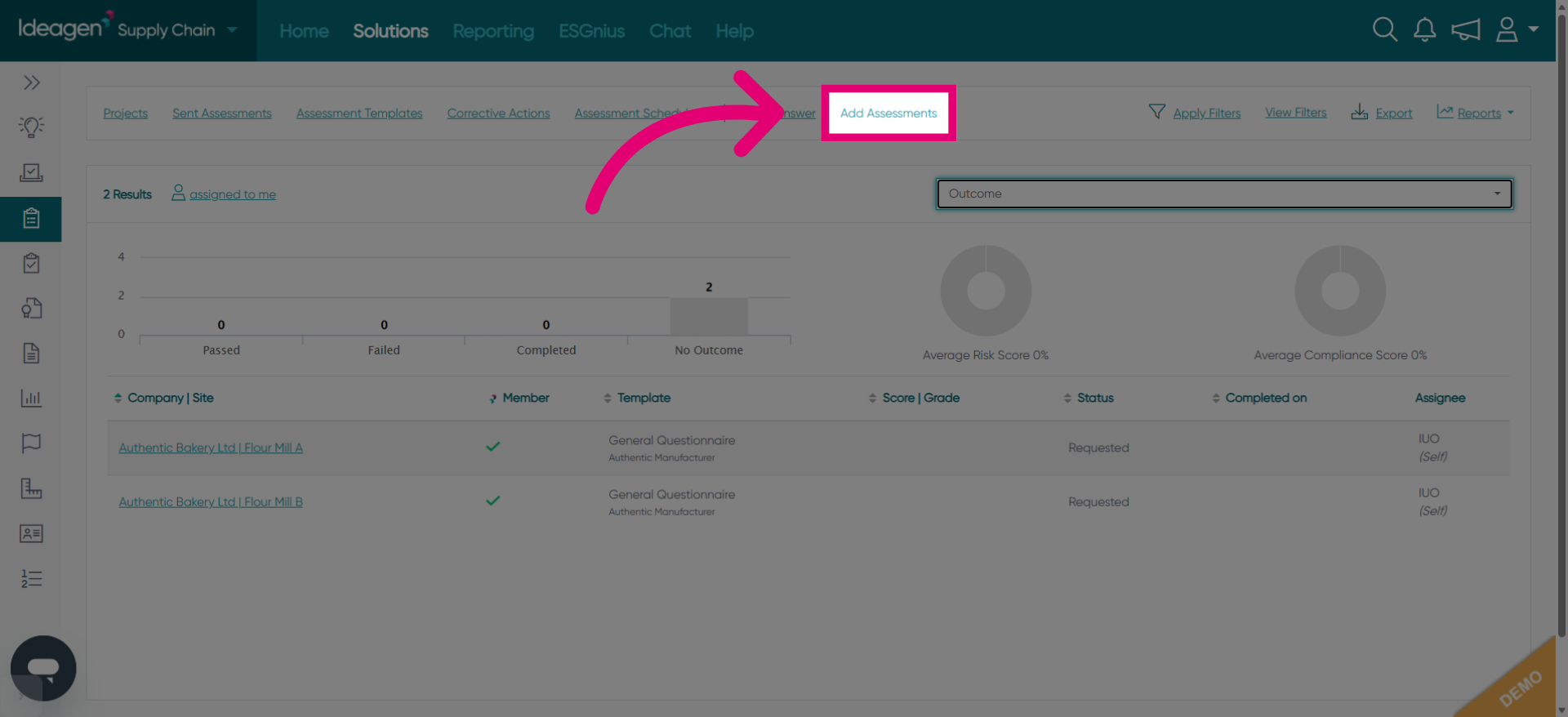Screen dimensions: 1568x717
Task: Open the Help menu
Action: point(734,31)
